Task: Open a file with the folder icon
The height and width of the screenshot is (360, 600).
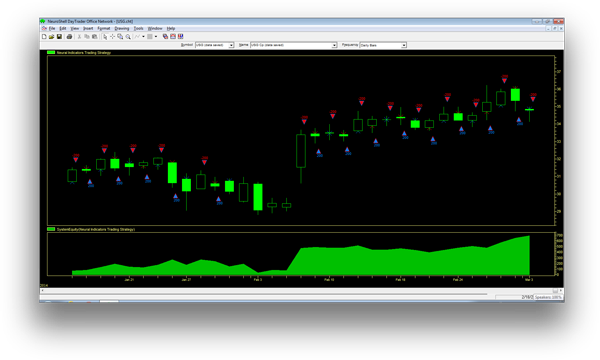Action: click(x=51, y=37)
